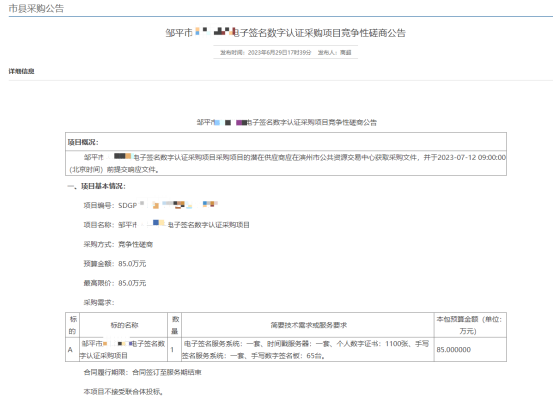Click the publish time 2023年6月29日17时39分

279,53
